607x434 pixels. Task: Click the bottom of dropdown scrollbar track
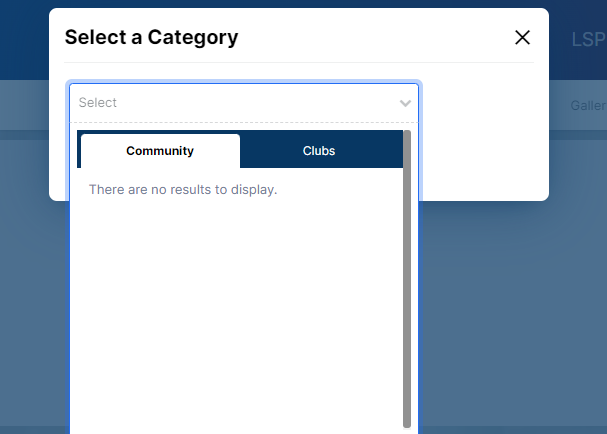pos(407,420)
